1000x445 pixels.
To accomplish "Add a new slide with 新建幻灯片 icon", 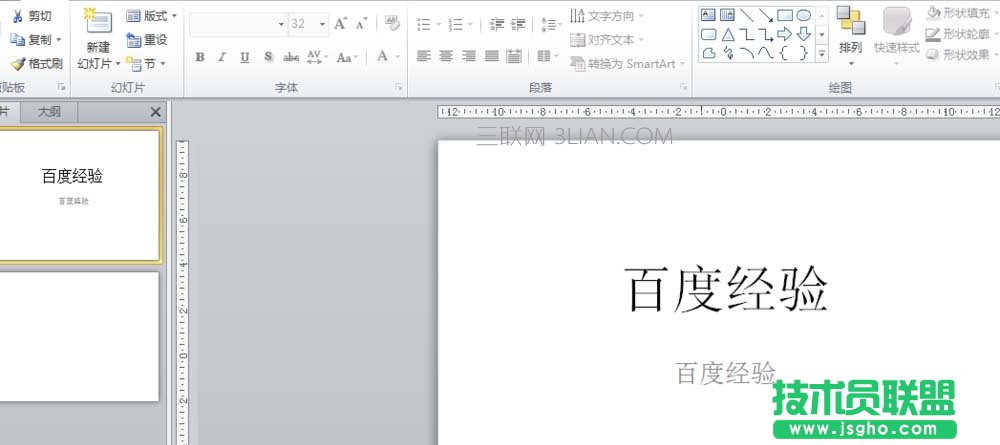I will (x=98, y=21).
